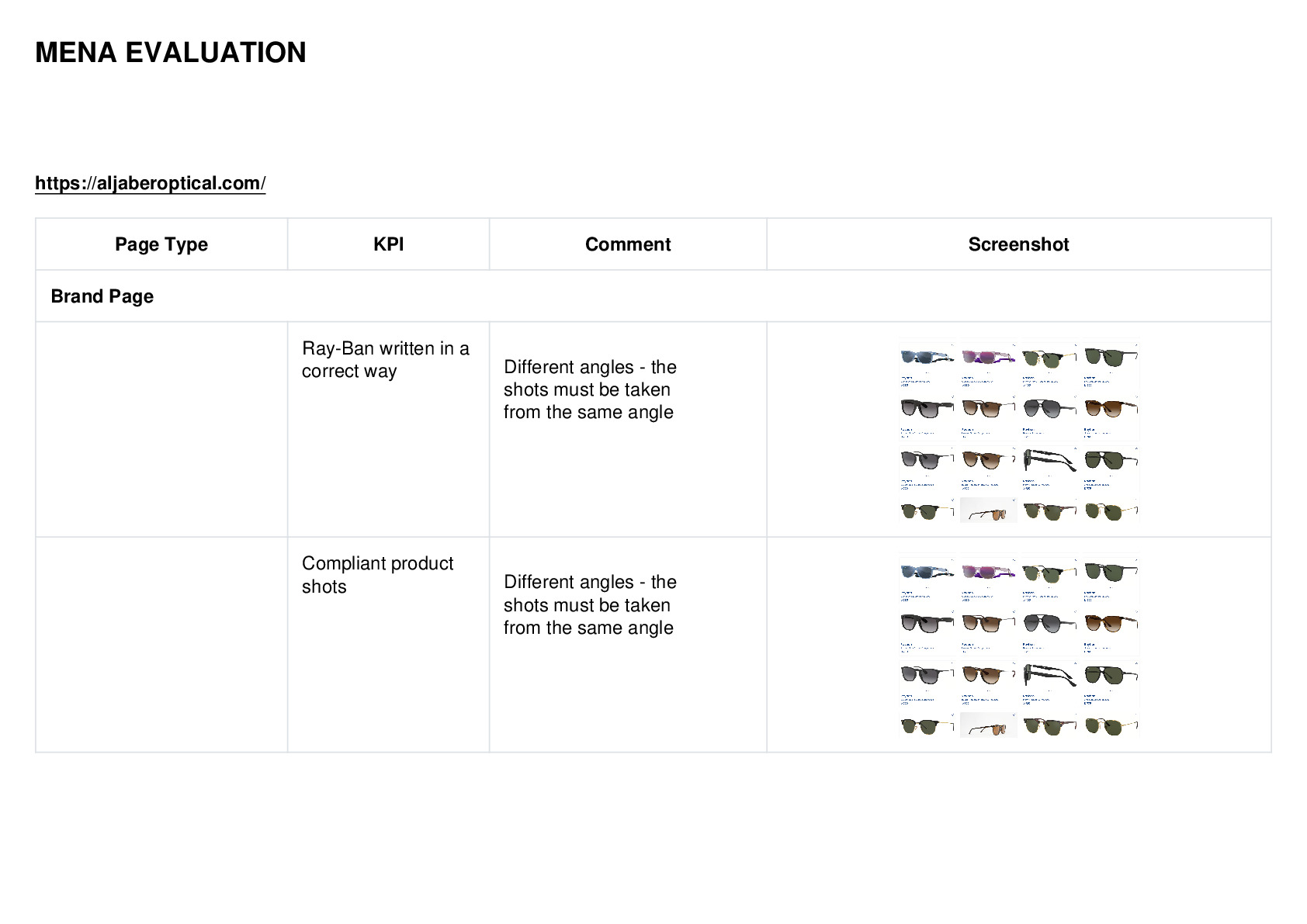Select the Page Type column header
This screenshot has width=1307, height=924.
click(x=161, y=244)
